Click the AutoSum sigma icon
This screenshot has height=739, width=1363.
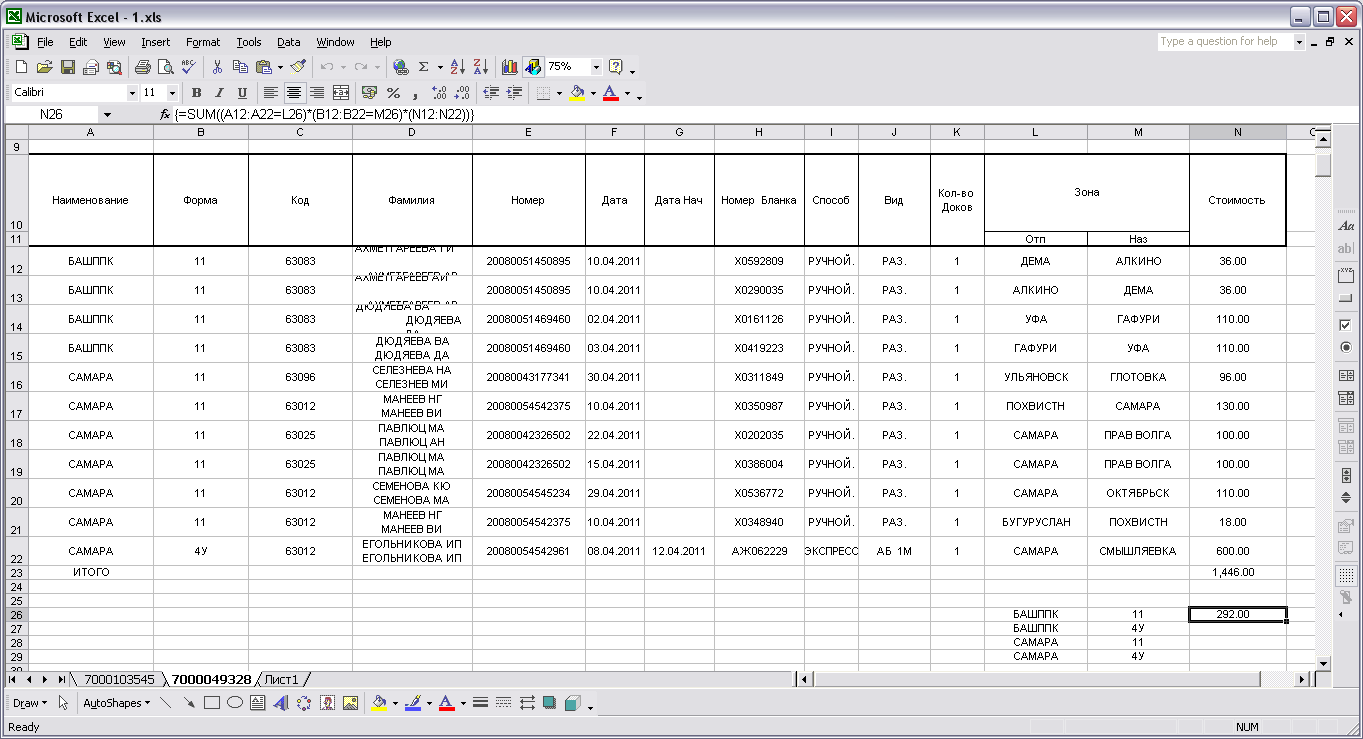(x=423, y=67)
